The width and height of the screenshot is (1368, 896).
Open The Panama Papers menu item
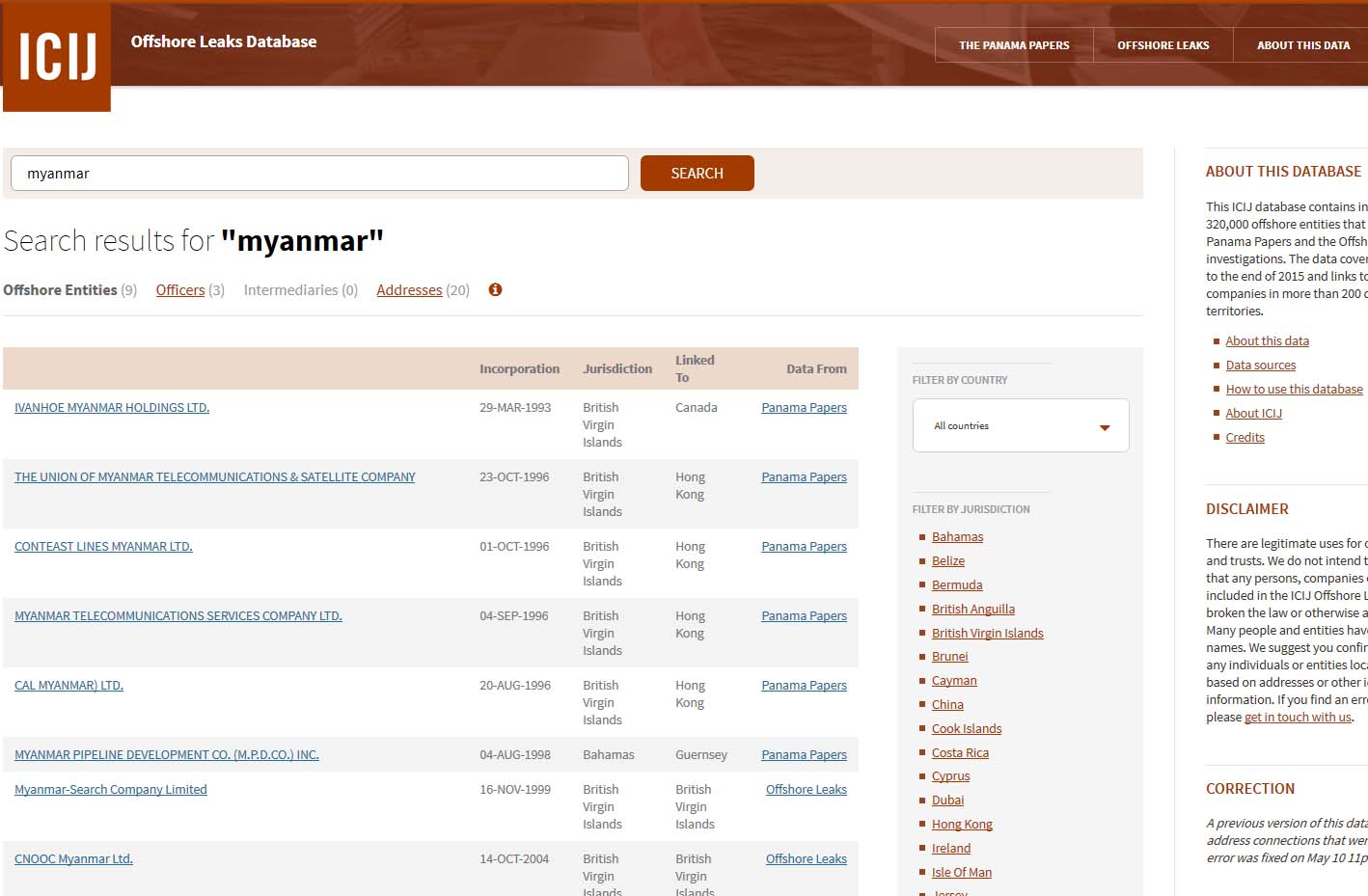(1014, 45)
